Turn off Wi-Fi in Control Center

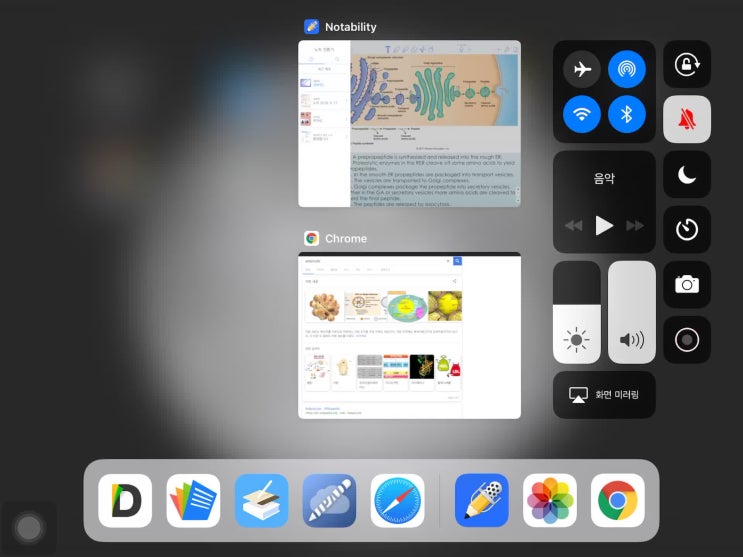pyautogui.click(x=582, y=114)
